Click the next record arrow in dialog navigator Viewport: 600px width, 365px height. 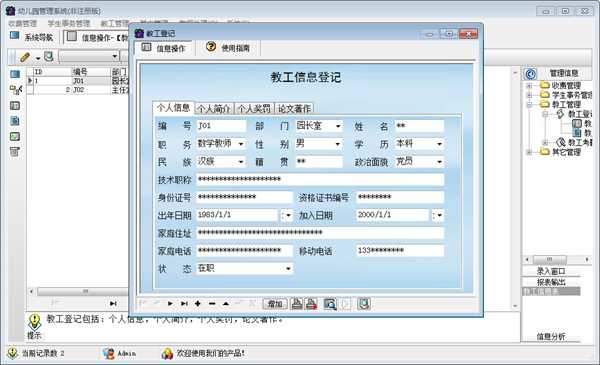(170, 304)
